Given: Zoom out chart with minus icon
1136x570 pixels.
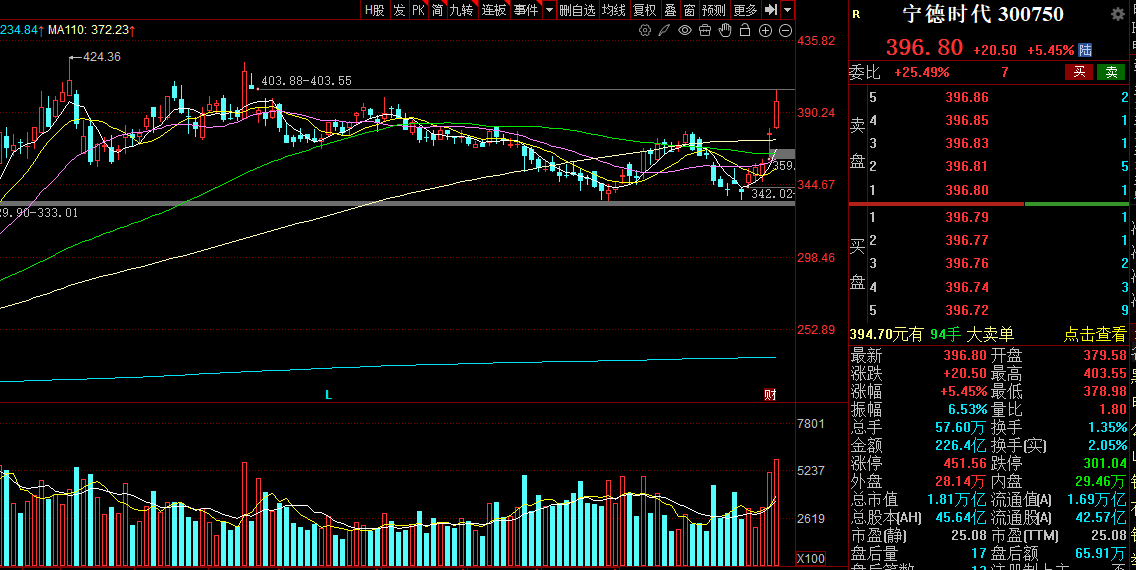Looking at the screenshot, I should click(x=784, y=31).
